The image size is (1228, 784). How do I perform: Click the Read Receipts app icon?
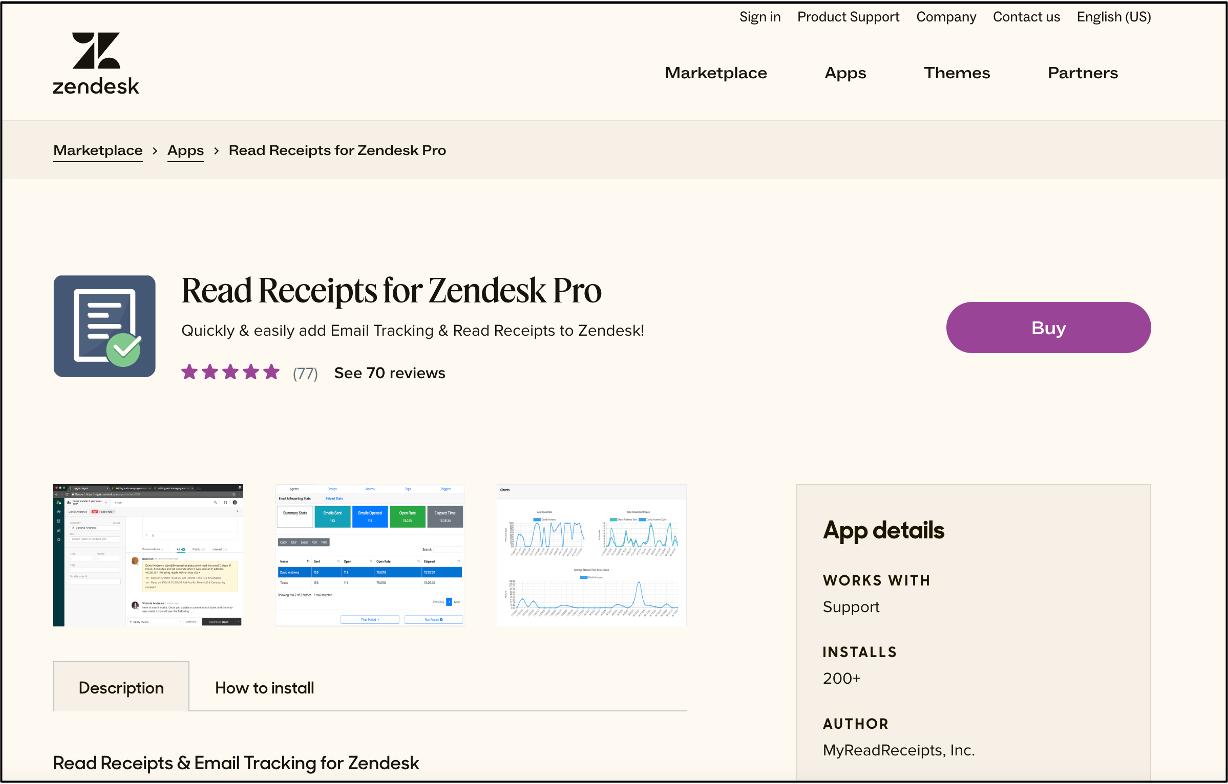(x=104, y=326)
